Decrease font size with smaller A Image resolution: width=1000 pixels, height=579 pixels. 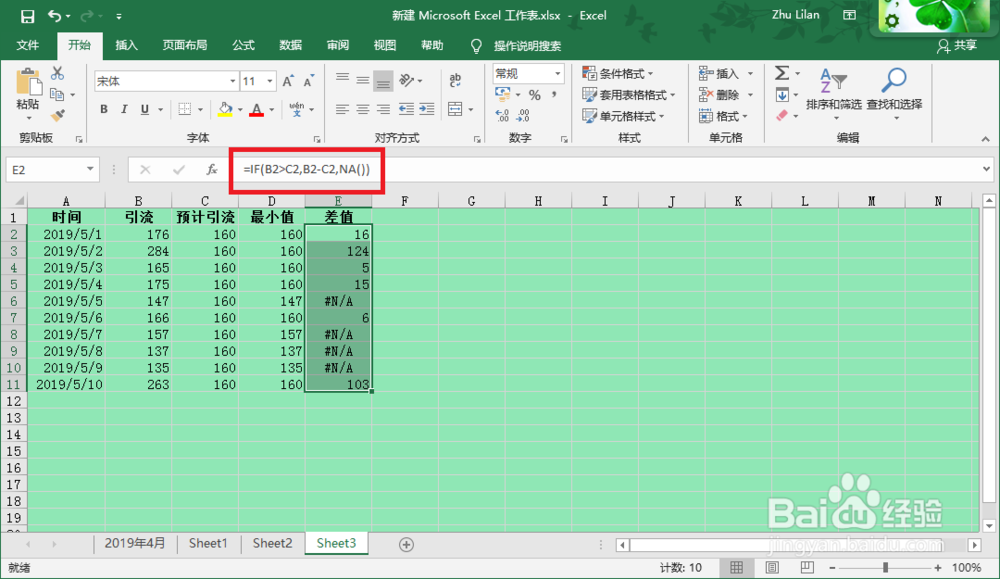click(309, 81)
